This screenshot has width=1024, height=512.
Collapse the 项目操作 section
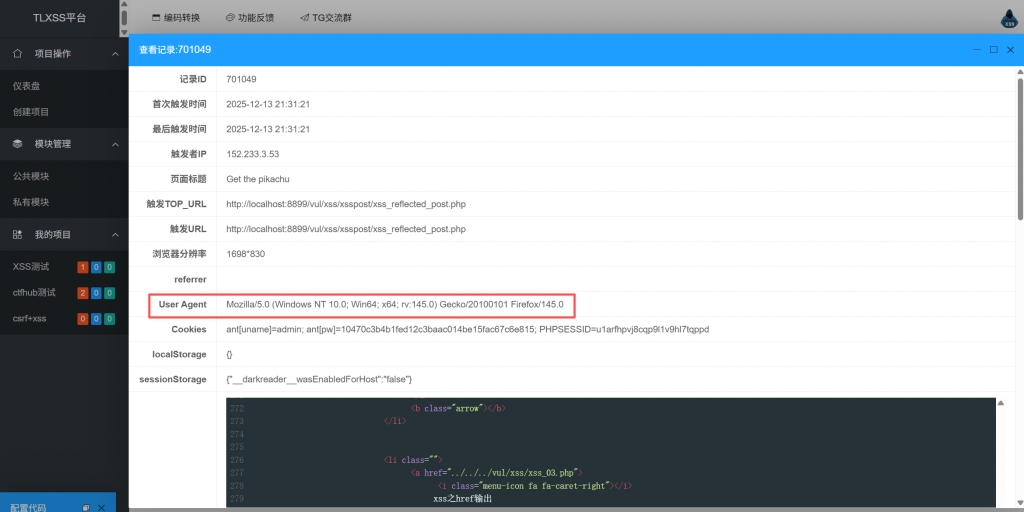pos(115,54)
